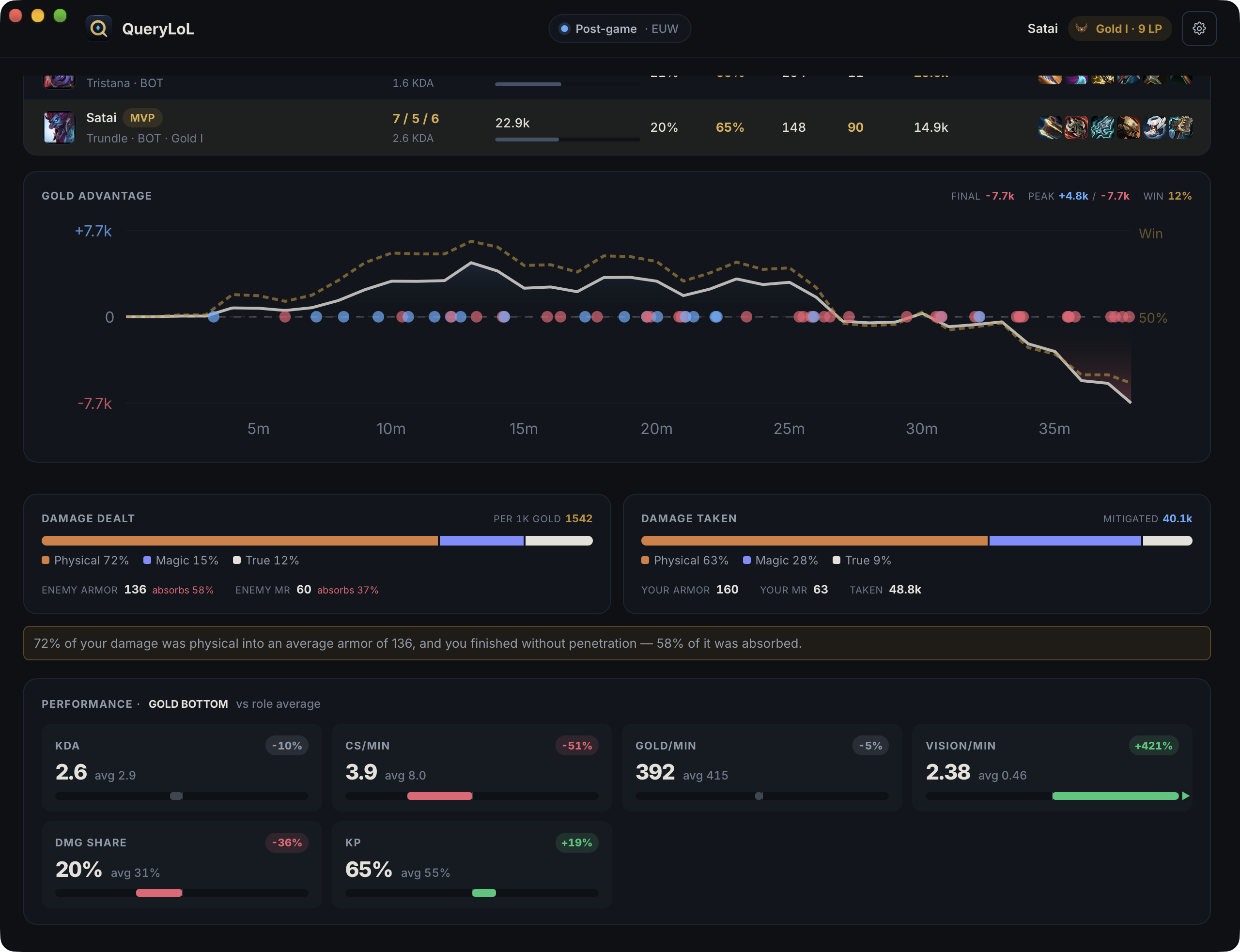This screenshot has width=1240, height=952.
Task: Click the 7 / 5 / 6 score in Satai's row
Action: pos(416,118)
